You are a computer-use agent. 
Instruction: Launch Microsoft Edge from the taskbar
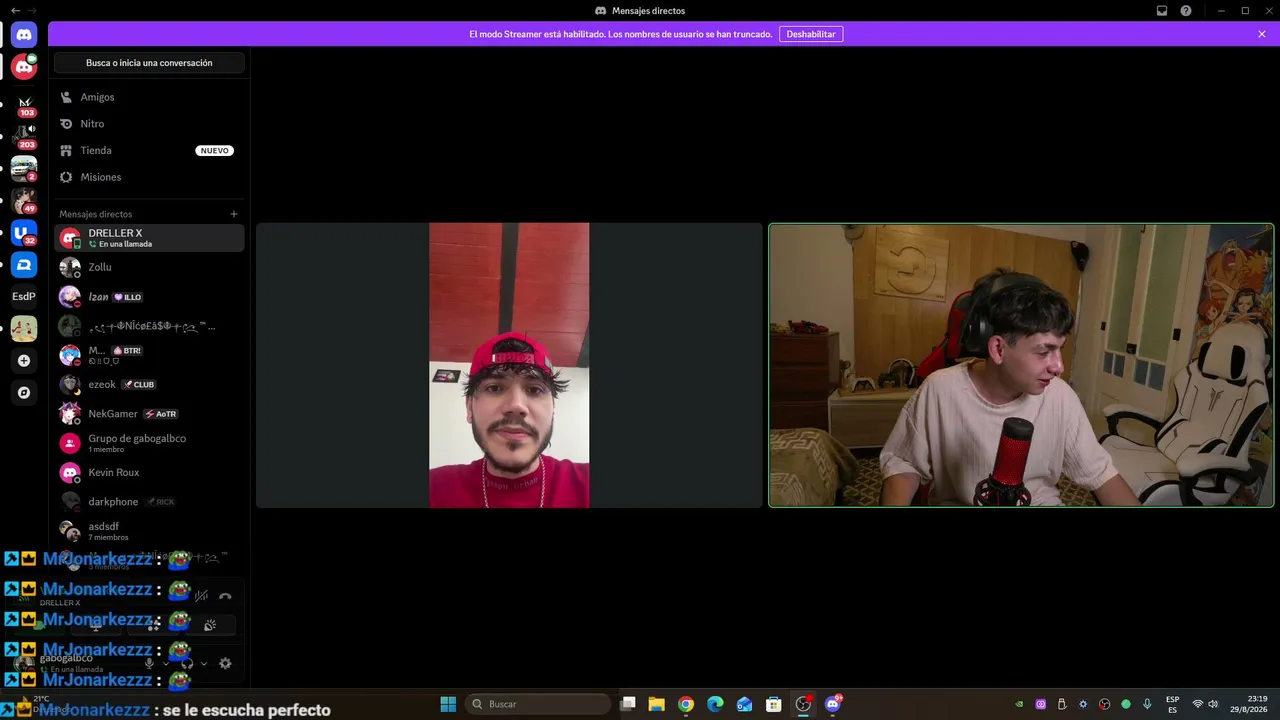pyautogui.click(x=715, y=704)
